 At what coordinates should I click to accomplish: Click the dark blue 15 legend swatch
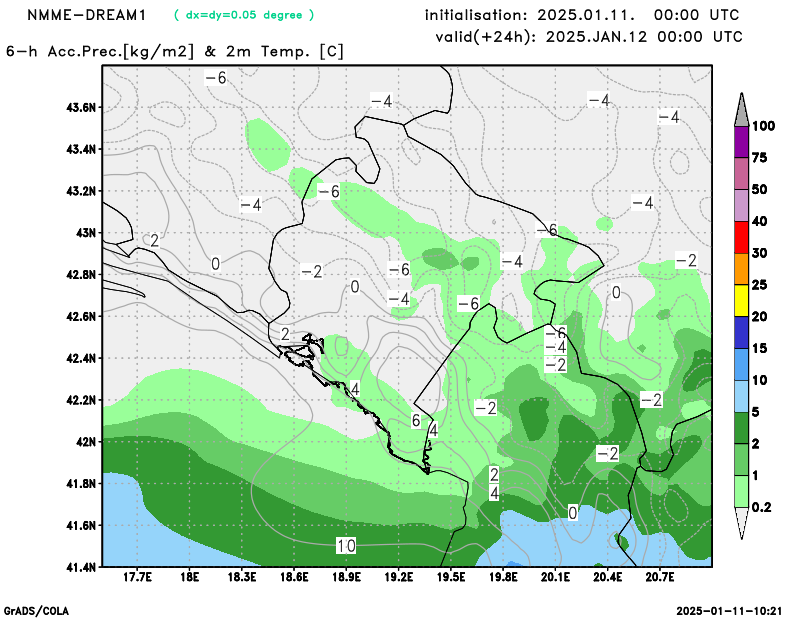(741, 332)
